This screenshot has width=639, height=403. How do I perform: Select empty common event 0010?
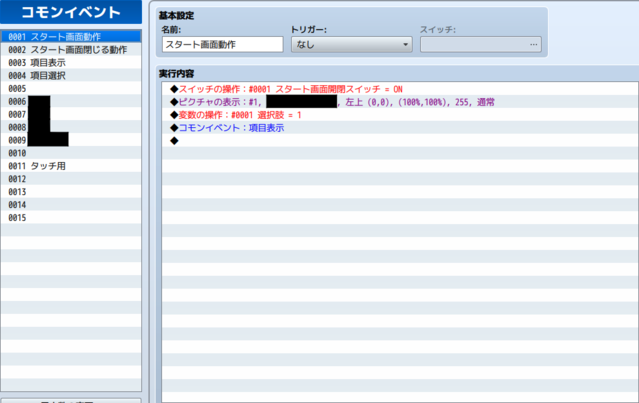(x=71, y=153)
